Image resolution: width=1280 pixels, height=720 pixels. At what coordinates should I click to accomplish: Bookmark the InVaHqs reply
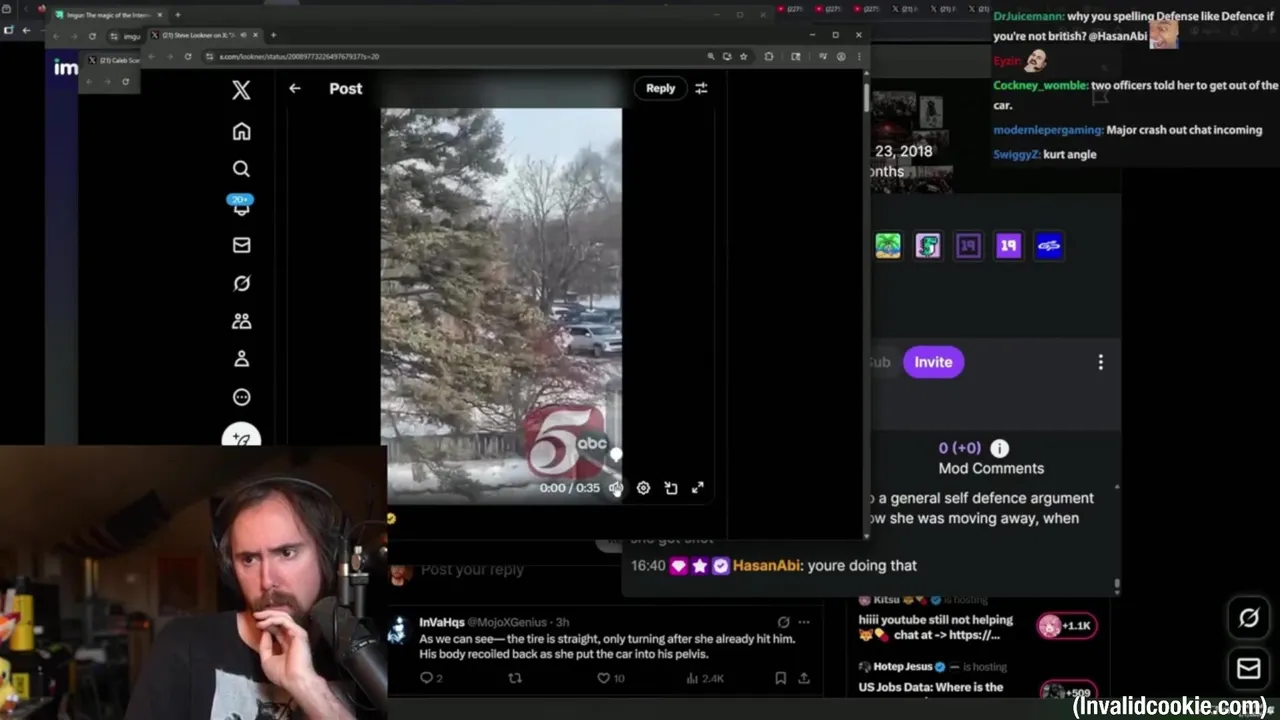(x=780, y=678)
